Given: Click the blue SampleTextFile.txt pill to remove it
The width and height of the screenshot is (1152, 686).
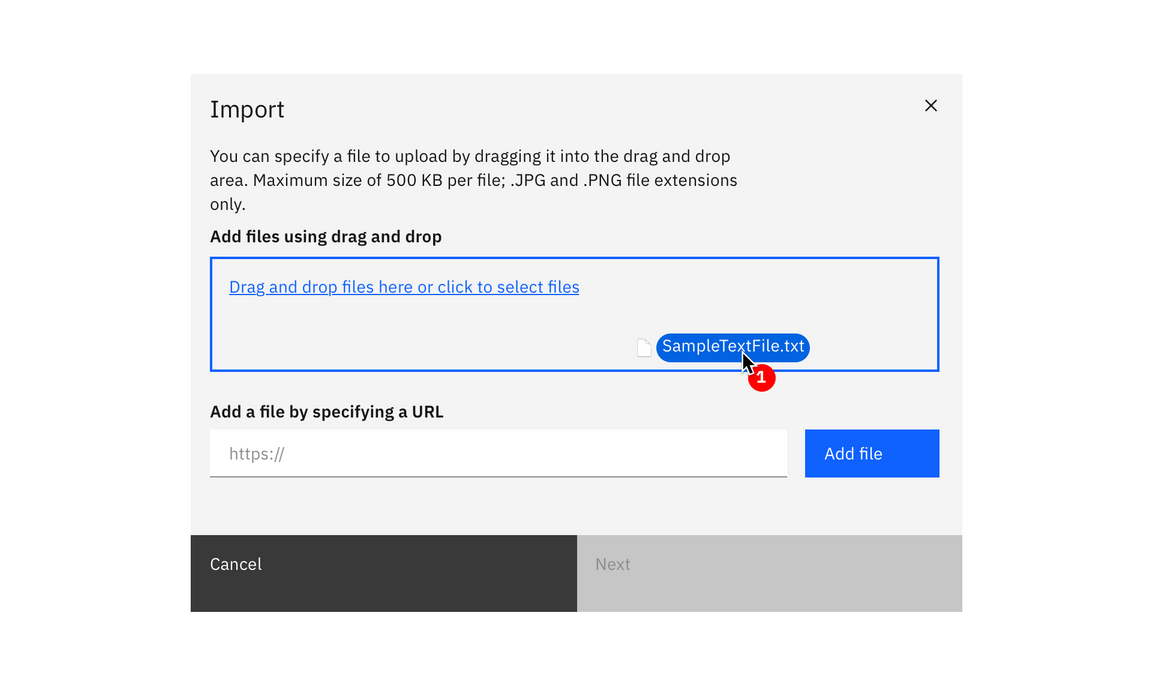Looking at the screenshot, I should (x=733, y=347).
